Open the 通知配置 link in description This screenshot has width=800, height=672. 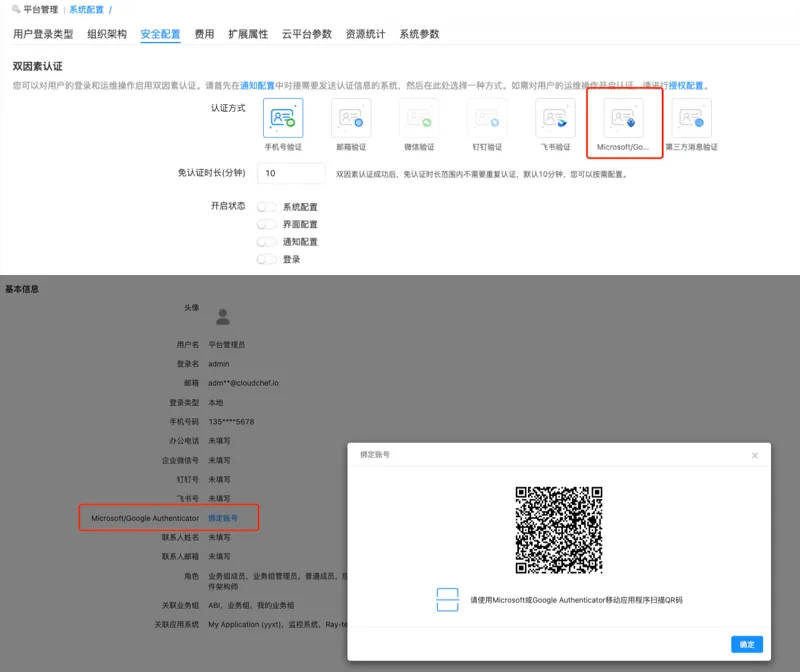pos(258,85)
